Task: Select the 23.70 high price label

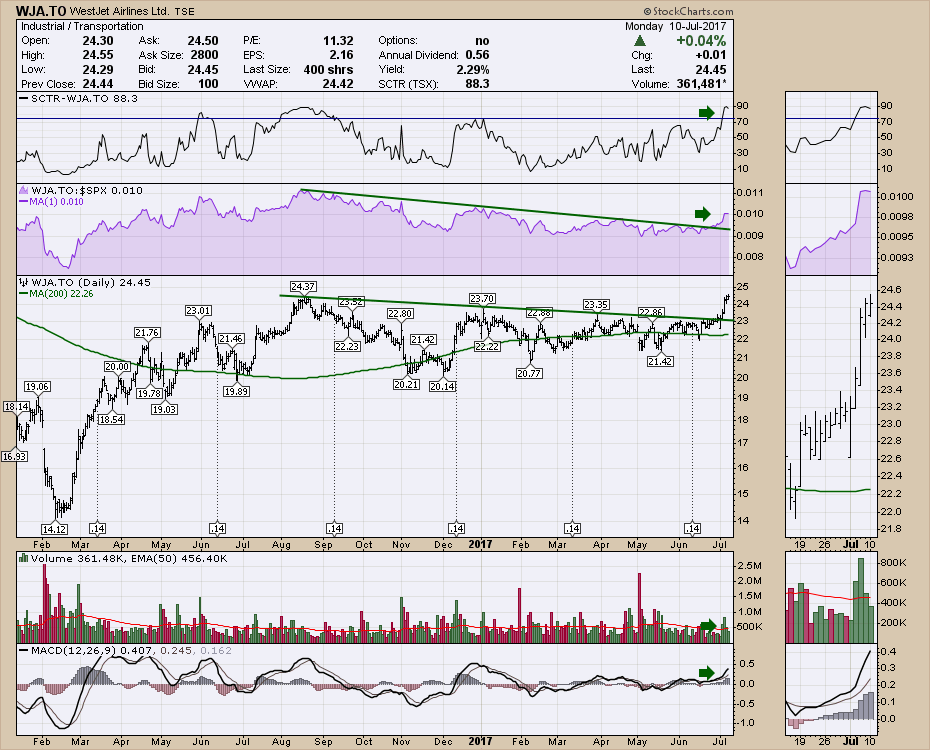Action: 482,298
